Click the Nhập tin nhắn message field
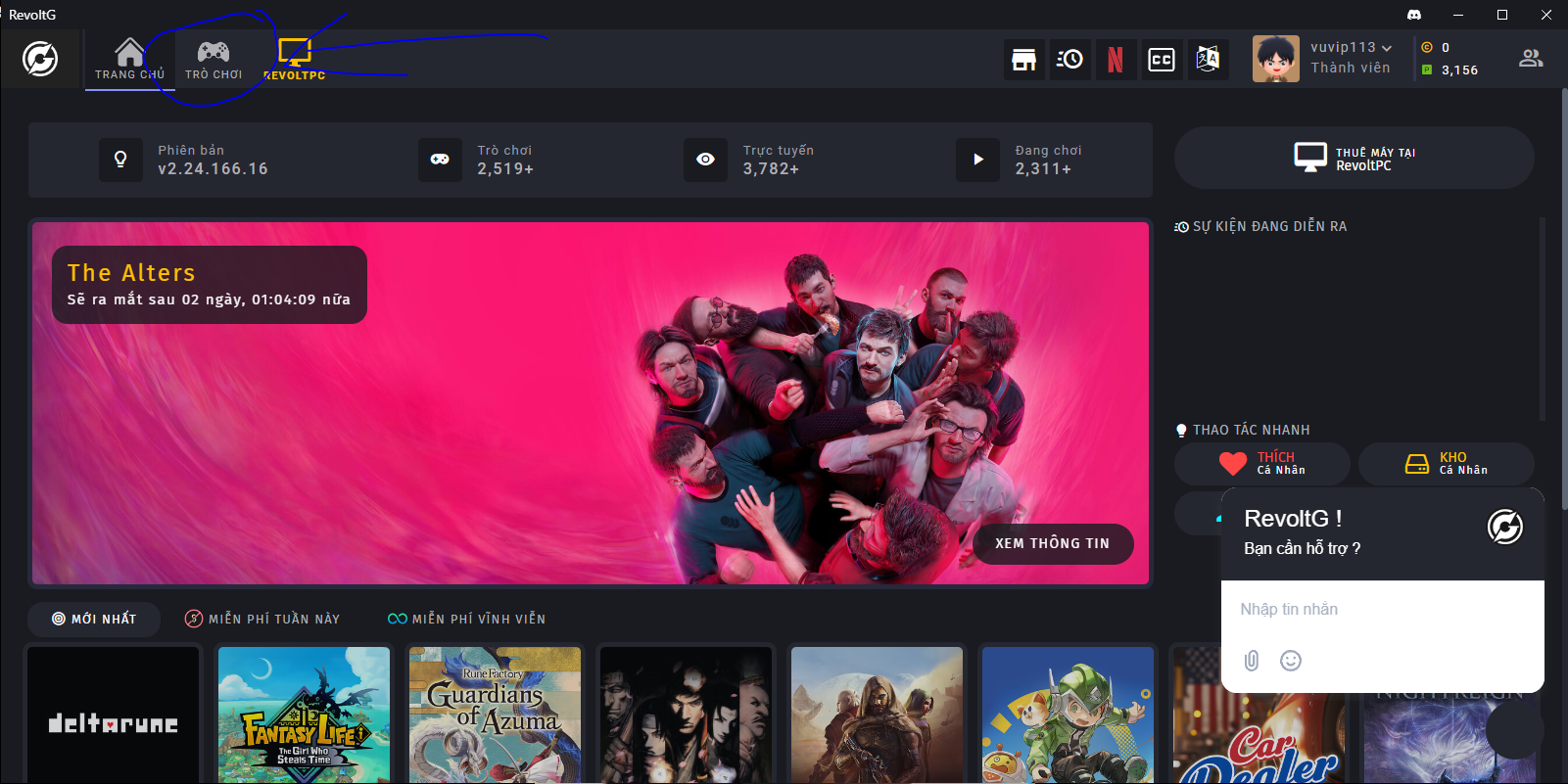Image resolution: width=1568 pixels, height=784 pixels. [1382, 609]
